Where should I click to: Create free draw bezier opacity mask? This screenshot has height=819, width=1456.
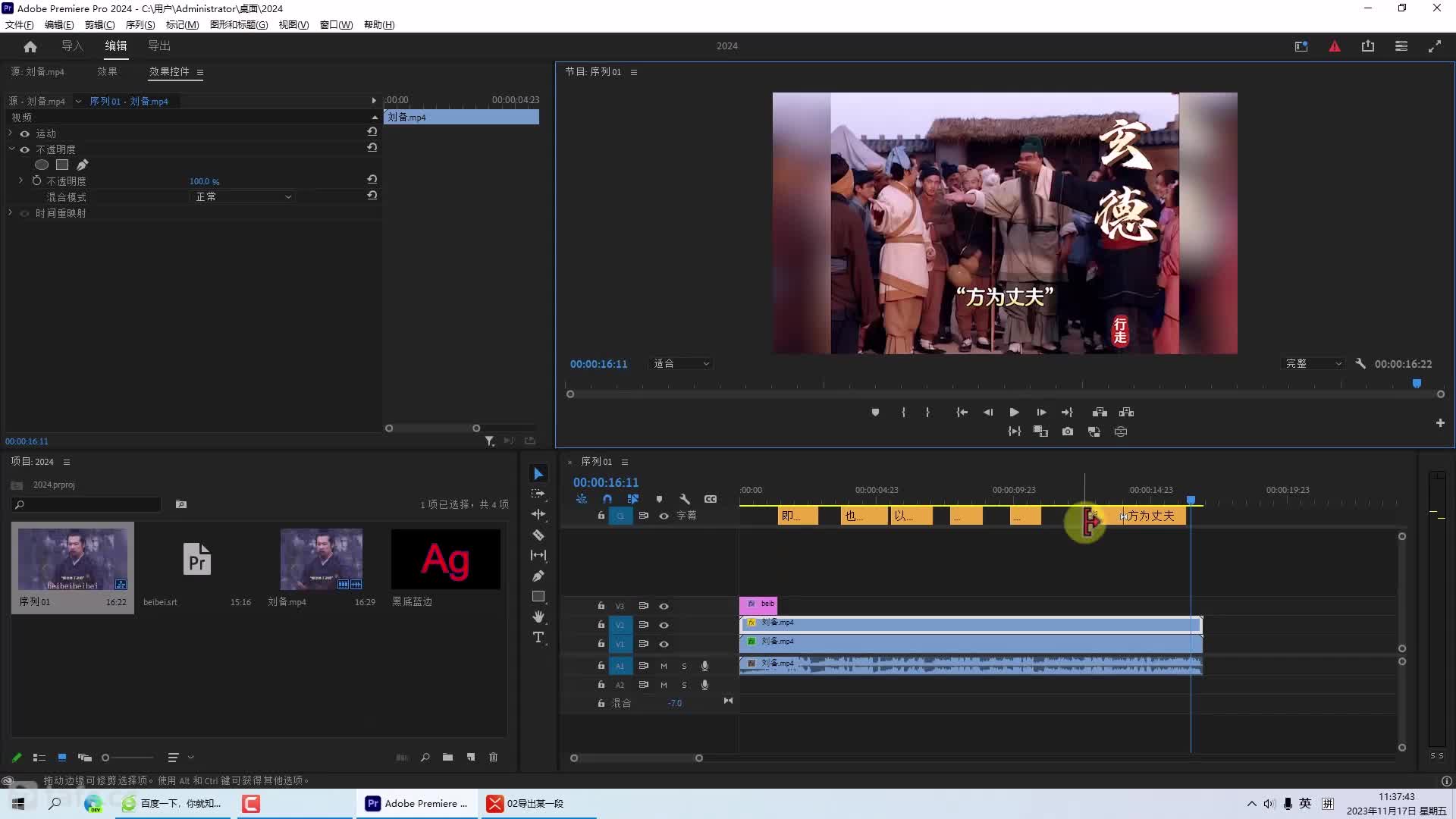[x=82, y=165]
